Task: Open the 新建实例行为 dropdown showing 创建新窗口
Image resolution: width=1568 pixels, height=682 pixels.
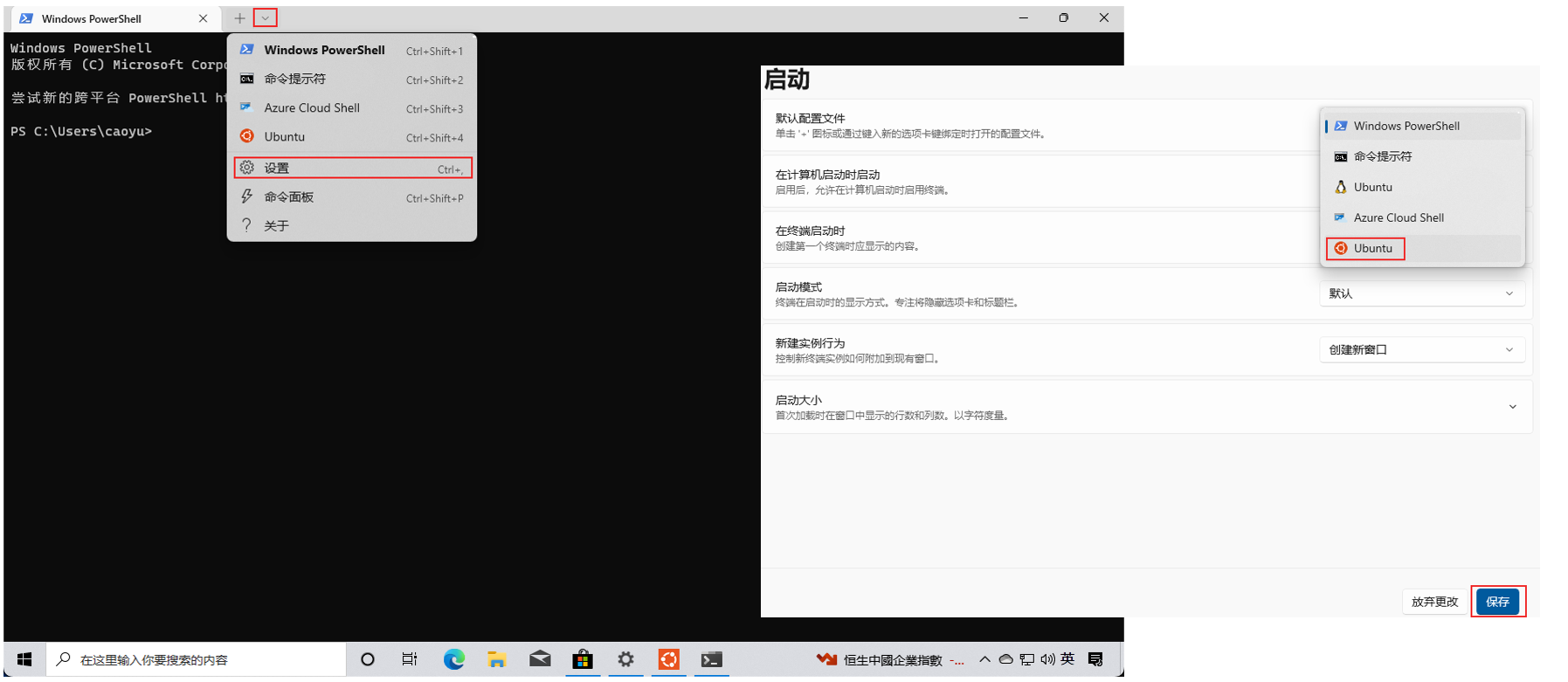Action: pyautogui.click(x=1422, y=349)
